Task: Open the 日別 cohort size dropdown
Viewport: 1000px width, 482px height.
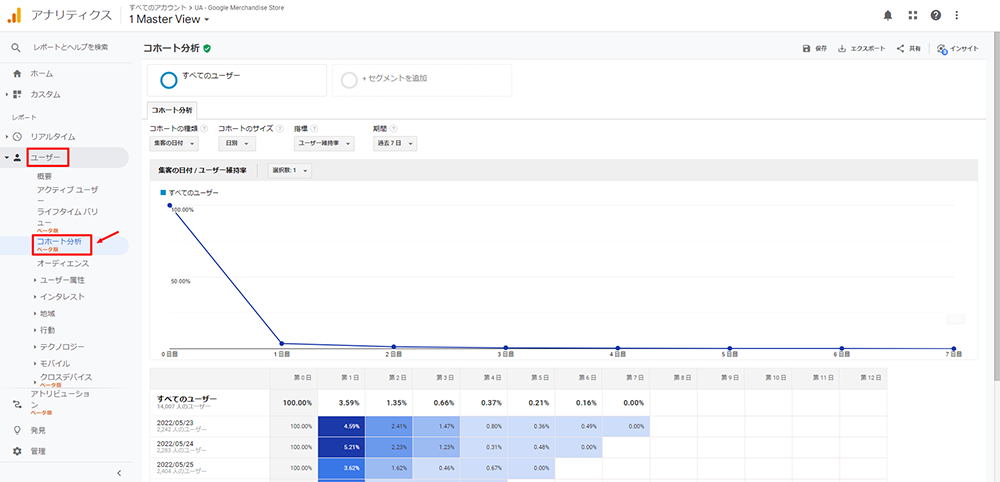Action: (x=237, y=143)
